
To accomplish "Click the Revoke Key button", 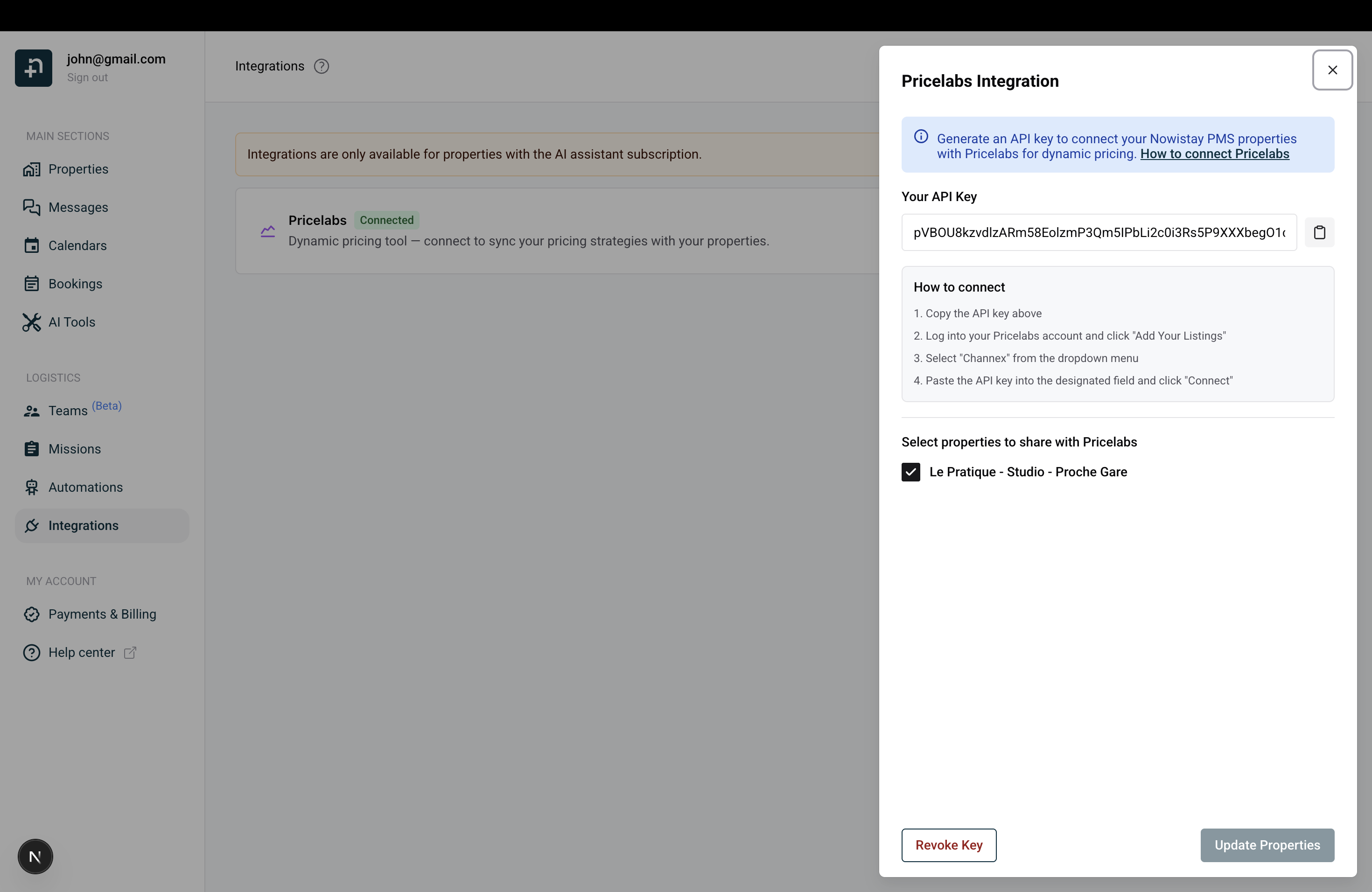I will pyautogui.click(x=949, y=845).
